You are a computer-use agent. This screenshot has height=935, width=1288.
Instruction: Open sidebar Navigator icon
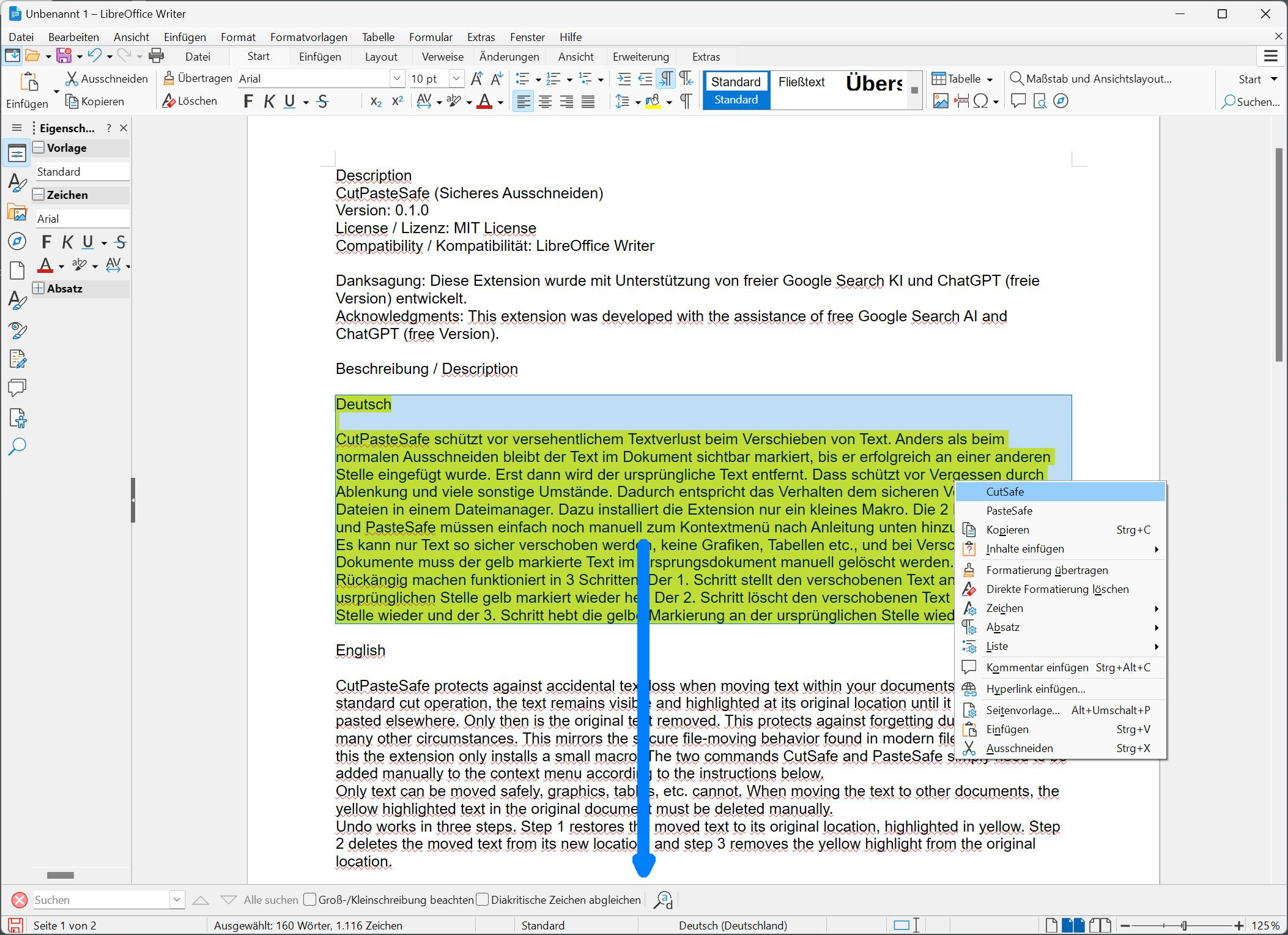coord(17,241)
